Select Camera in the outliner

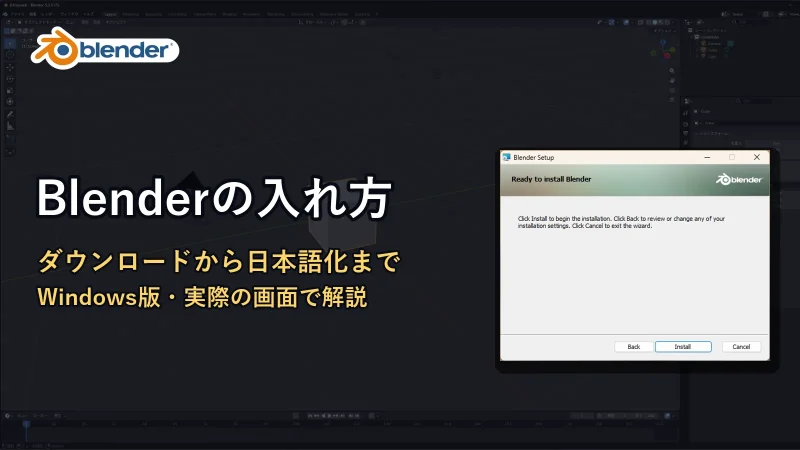pyautogui.click(x=714, y=43)
